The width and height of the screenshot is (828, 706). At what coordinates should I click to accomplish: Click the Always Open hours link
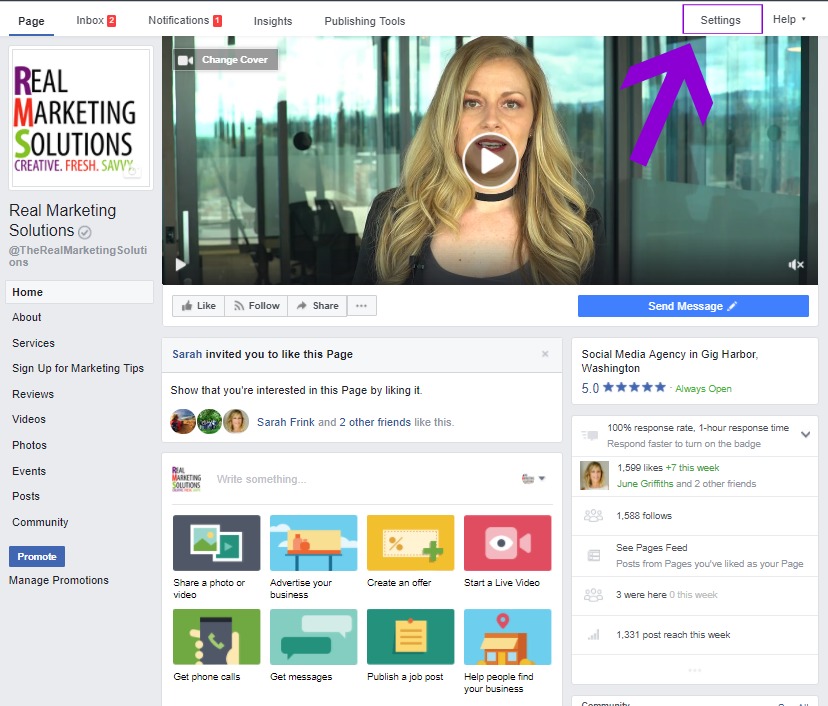703,389
